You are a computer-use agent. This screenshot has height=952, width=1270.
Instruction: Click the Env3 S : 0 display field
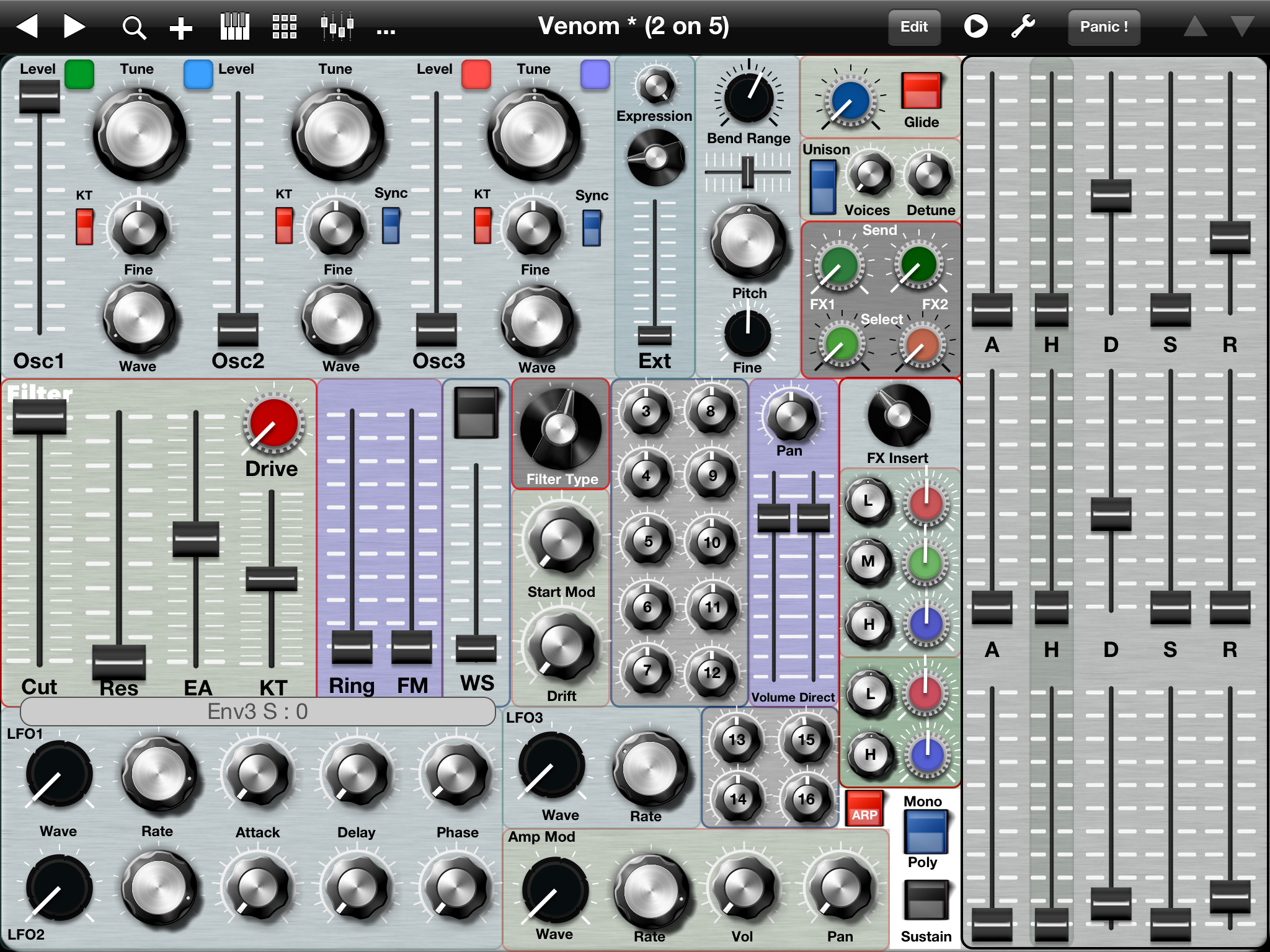click(x=257, y=712)
